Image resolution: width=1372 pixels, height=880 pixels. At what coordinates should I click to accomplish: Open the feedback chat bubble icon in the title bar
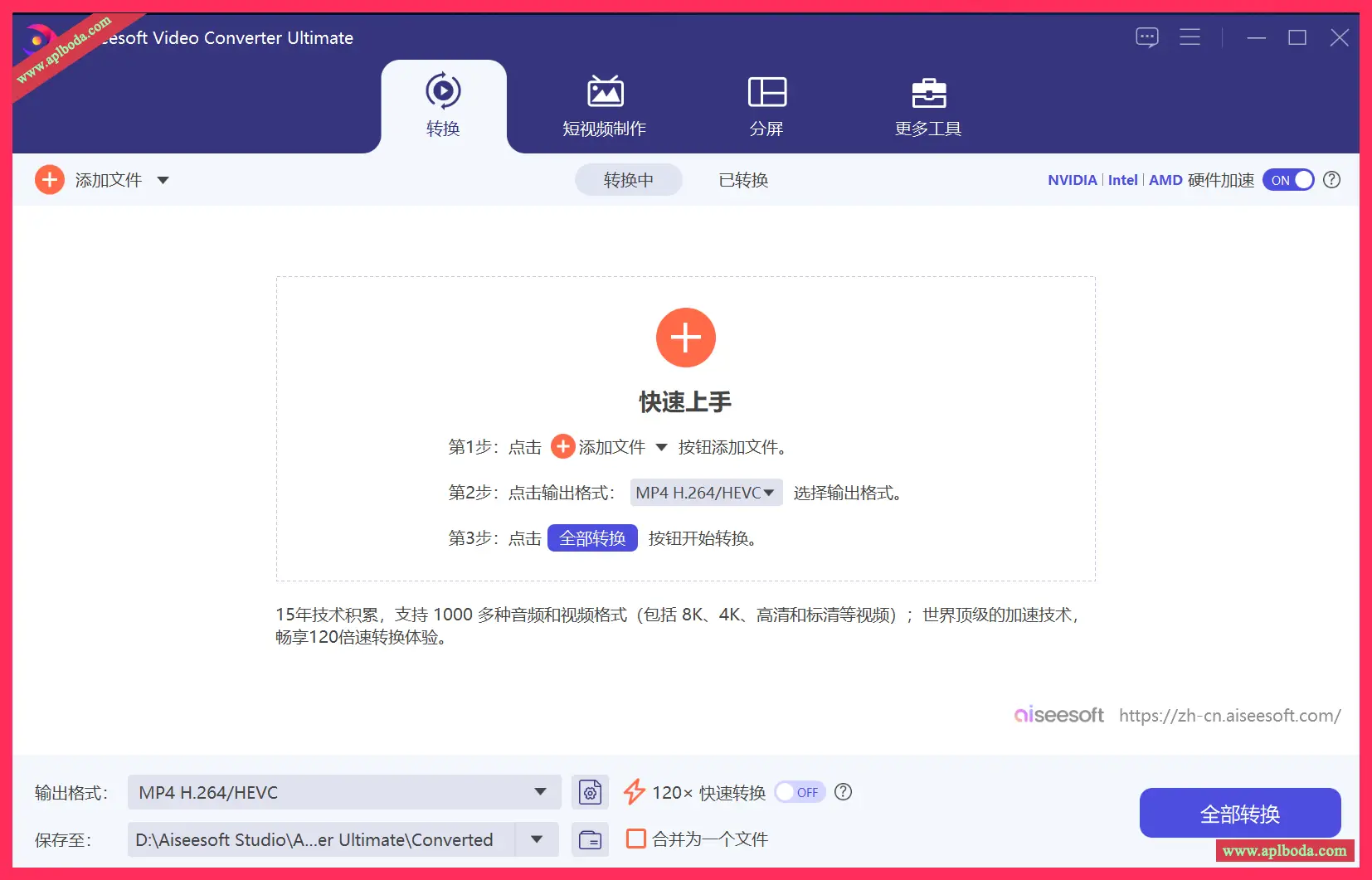pyautogui.click(x=1147, y=37)
